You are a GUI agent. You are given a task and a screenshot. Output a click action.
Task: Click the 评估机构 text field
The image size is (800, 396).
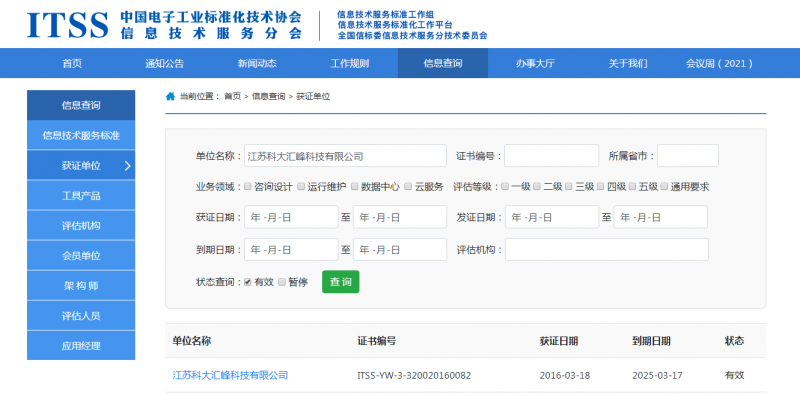point(607,250)
